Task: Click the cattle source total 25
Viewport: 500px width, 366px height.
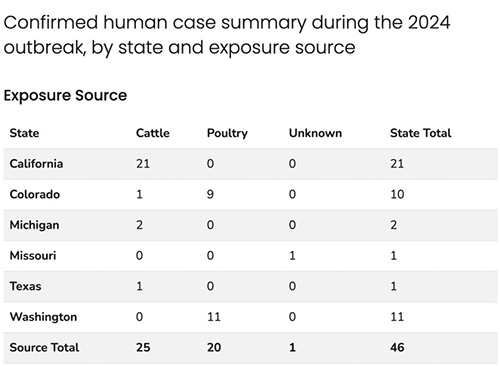Action: 143,348
